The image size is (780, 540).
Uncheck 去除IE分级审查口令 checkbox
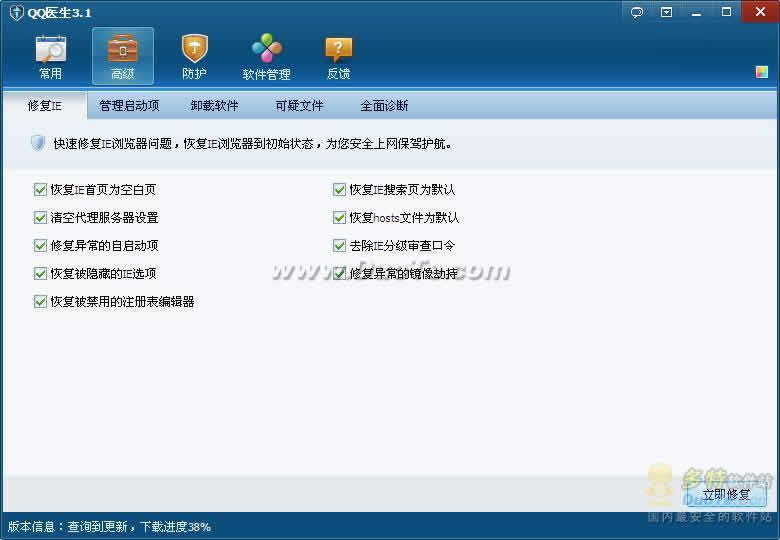click(339, 245)
